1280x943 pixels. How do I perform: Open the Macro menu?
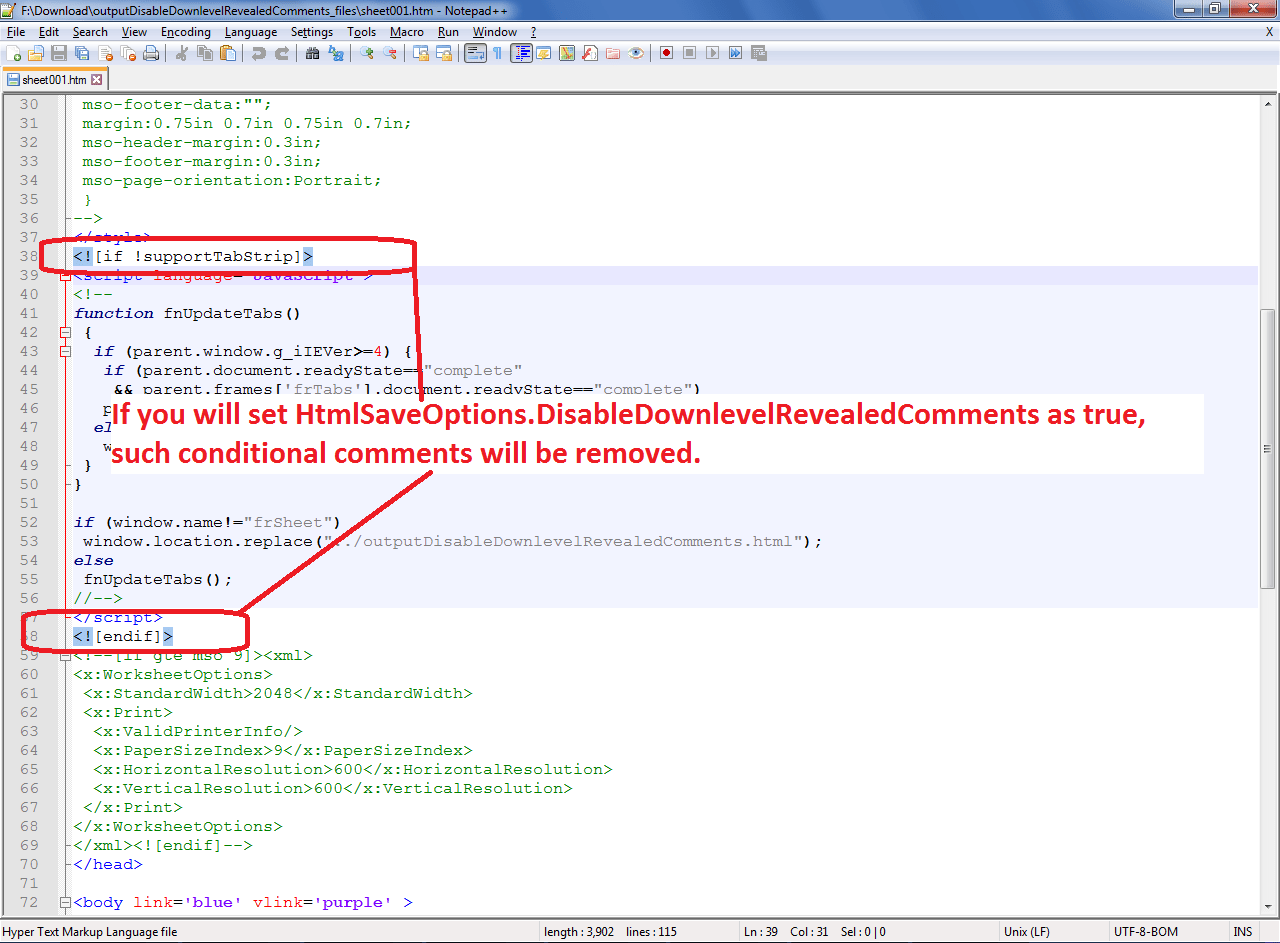(407, 31)
